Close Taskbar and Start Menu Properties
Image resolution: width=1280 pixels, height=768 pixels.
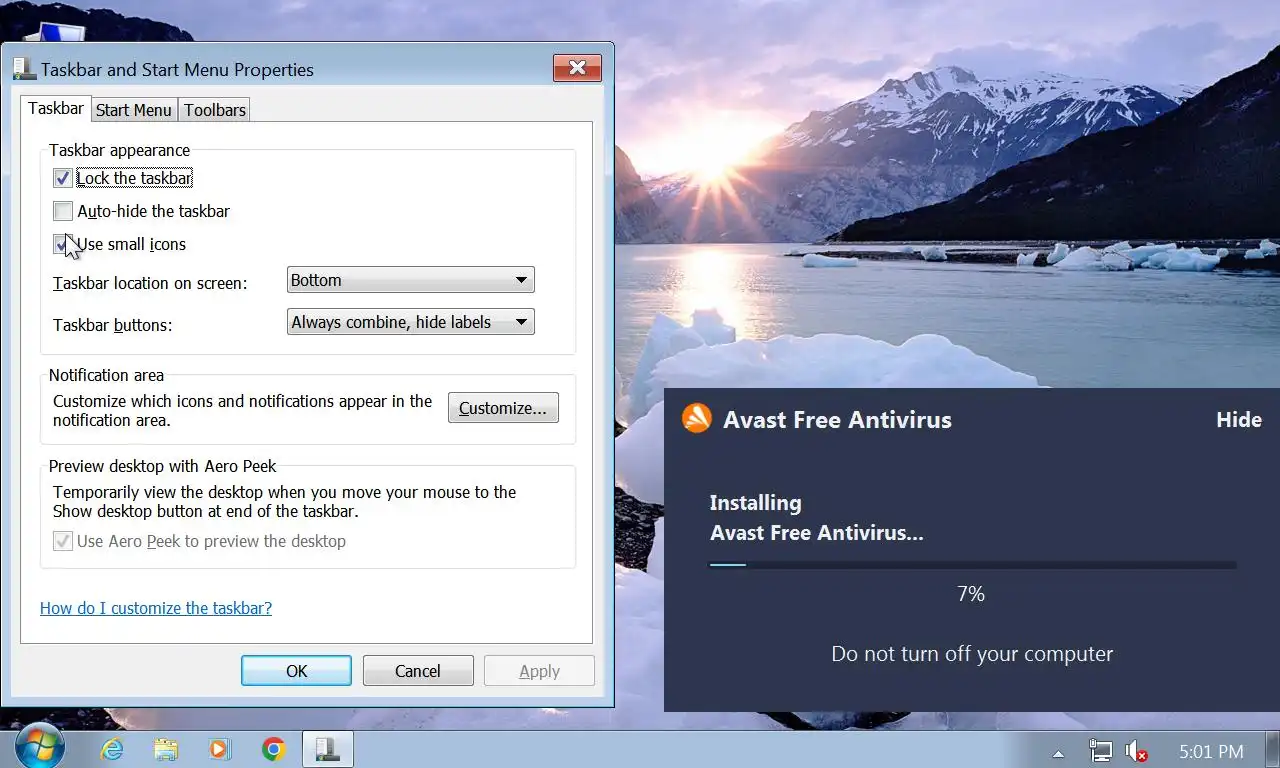tap(577, 69)
